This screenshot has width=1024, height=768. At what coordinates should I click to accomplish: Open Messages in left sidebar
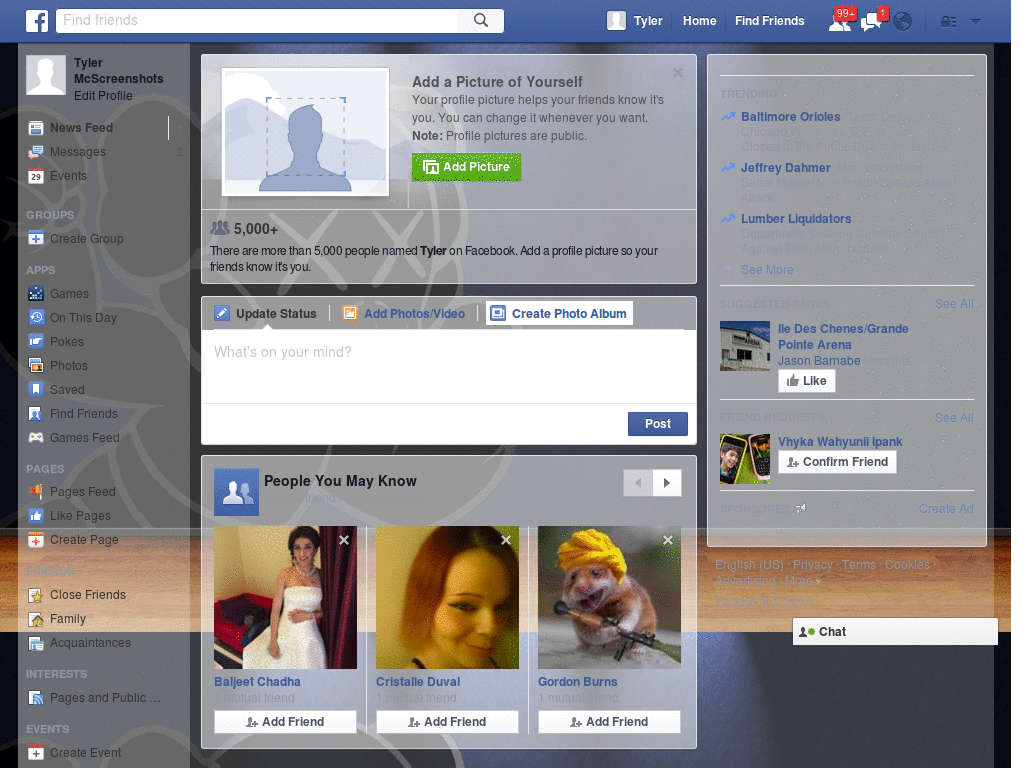78,152
